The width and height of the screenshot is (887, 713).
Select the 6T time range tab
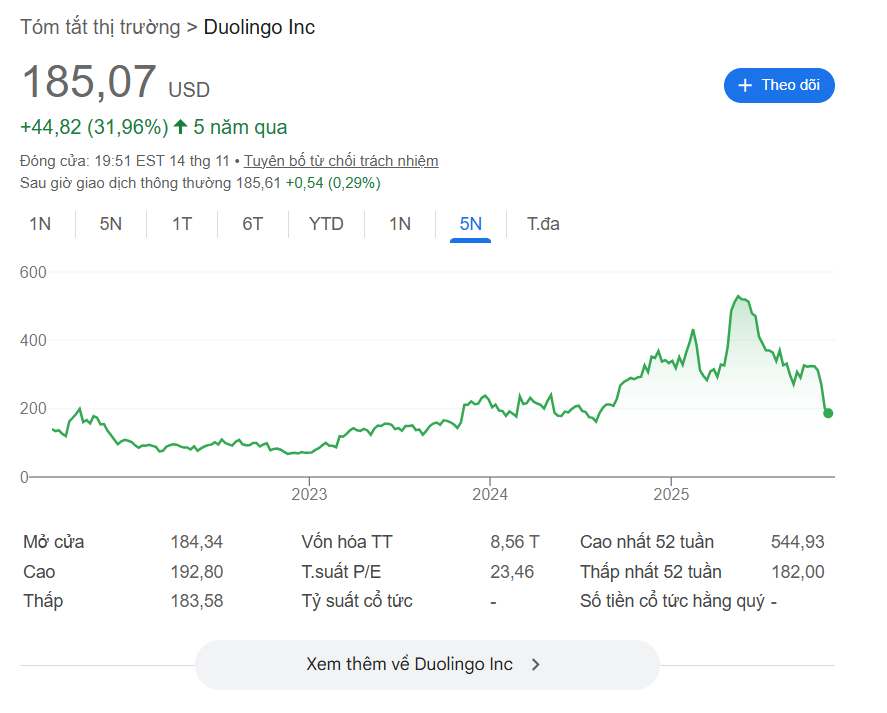coord(252,224)
